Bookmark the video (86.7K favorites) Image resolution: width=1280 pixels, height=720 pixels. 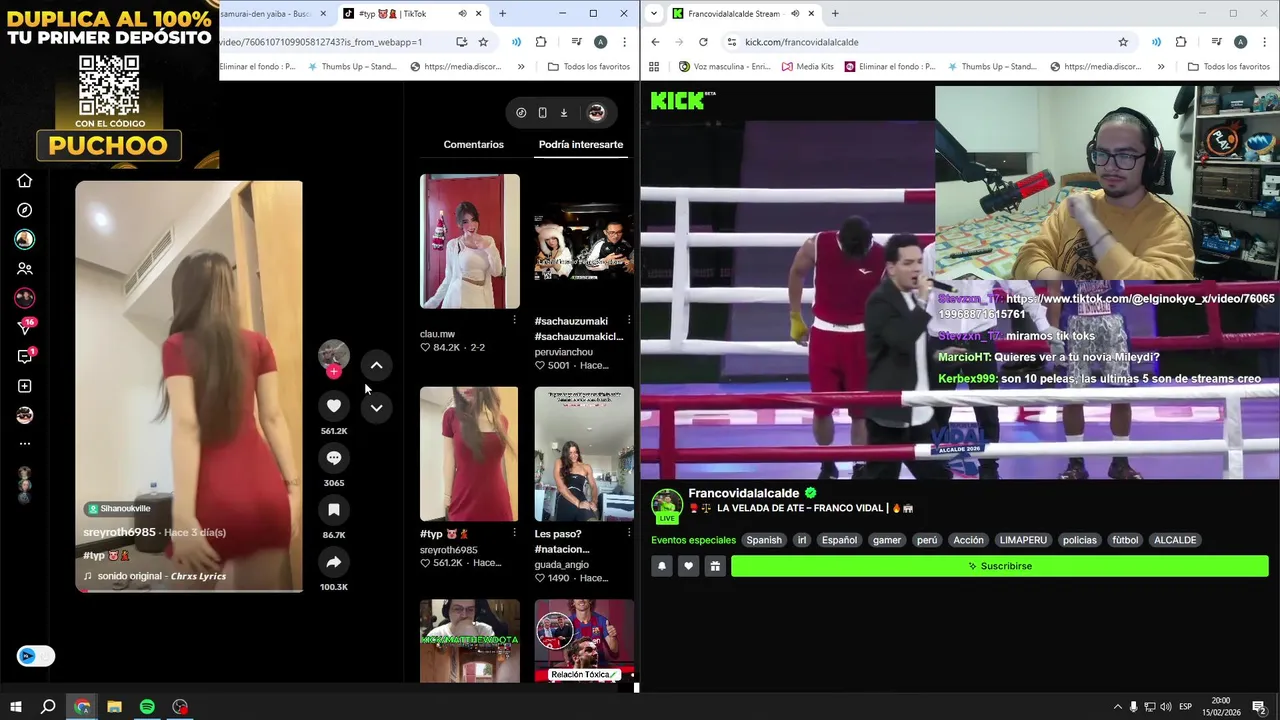(x=334, y=510)
